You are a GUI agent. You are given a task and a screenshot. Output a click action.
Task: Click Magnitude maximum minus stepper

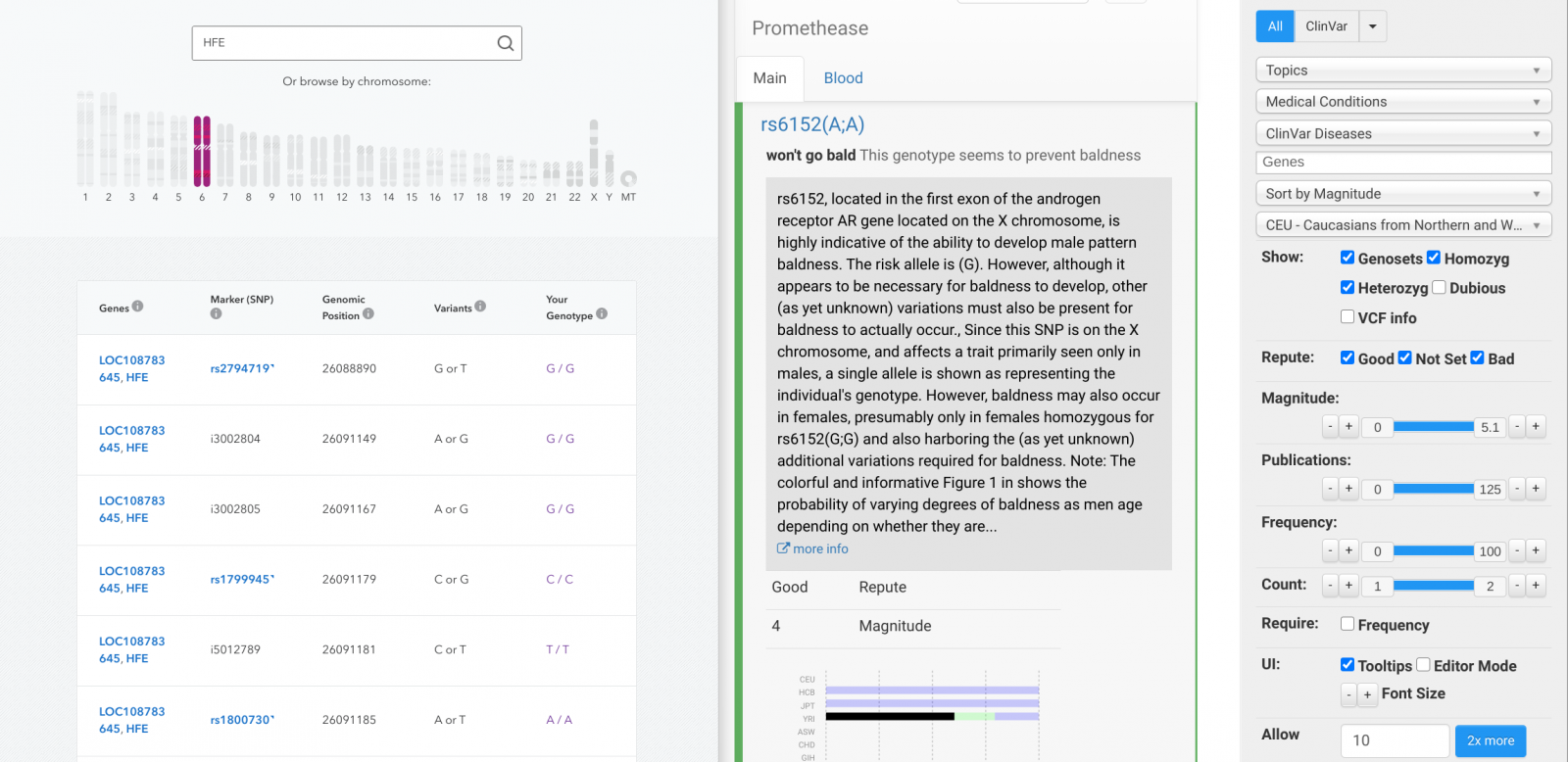coord(1517,426)
